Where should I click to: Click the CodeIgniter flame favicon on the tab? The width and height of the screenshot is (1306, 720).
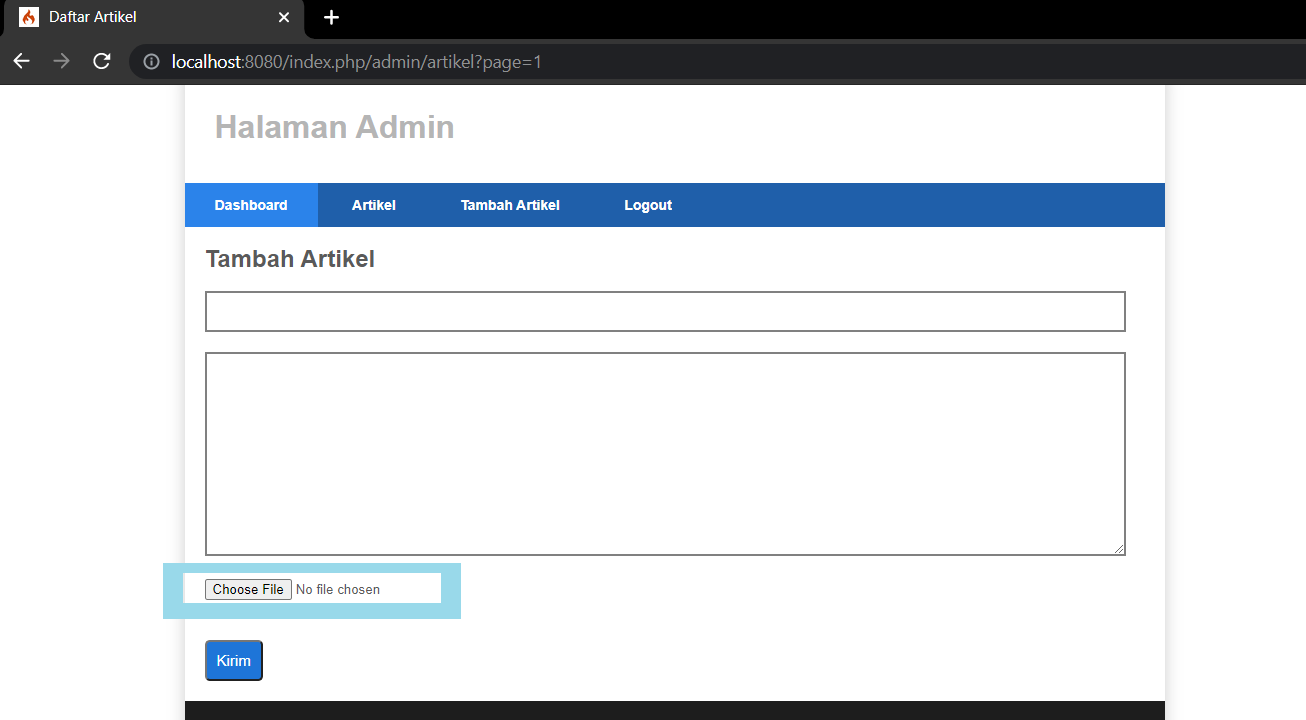[28, 18]
